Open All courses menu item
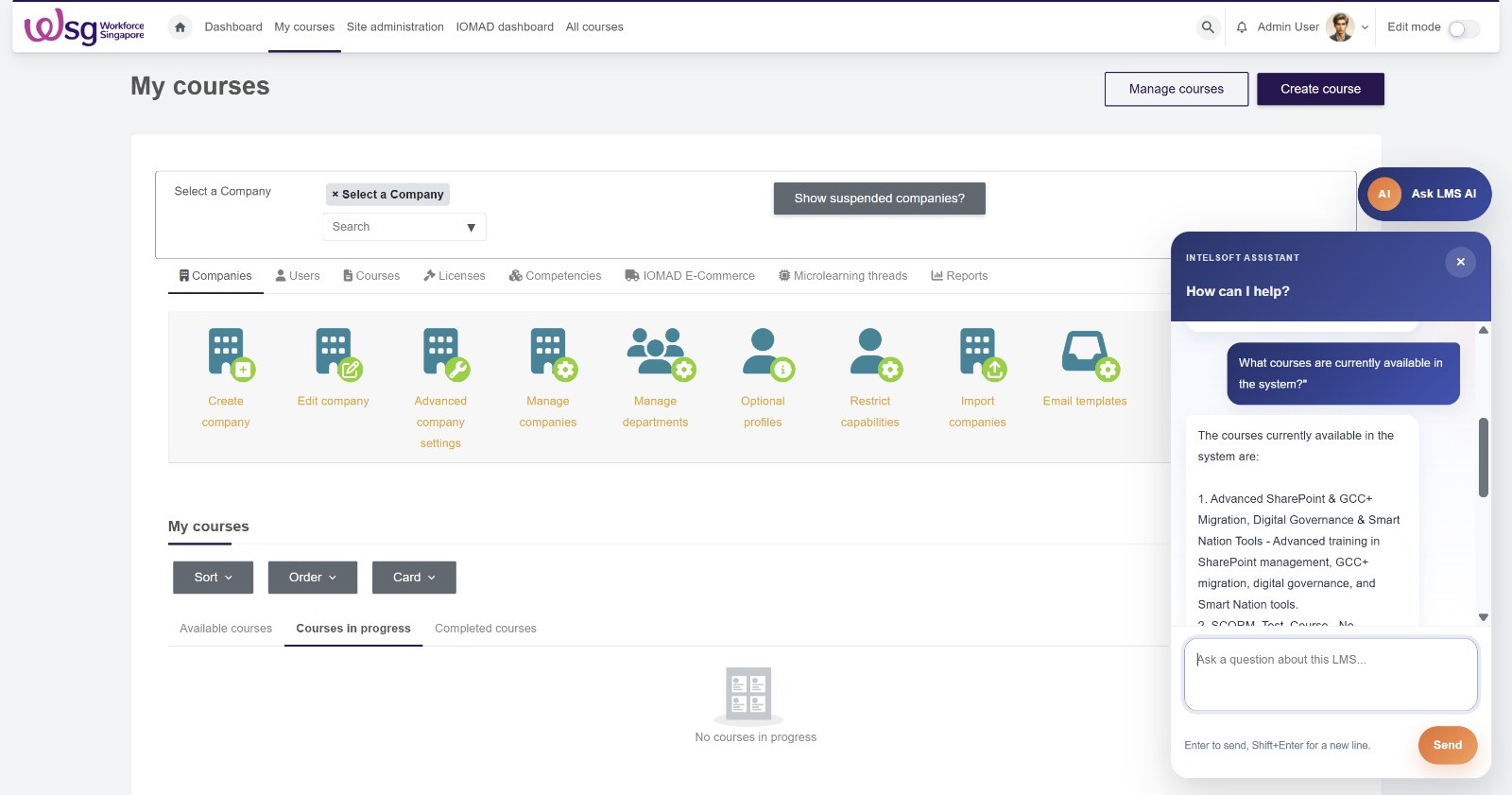 pos(594,27)
